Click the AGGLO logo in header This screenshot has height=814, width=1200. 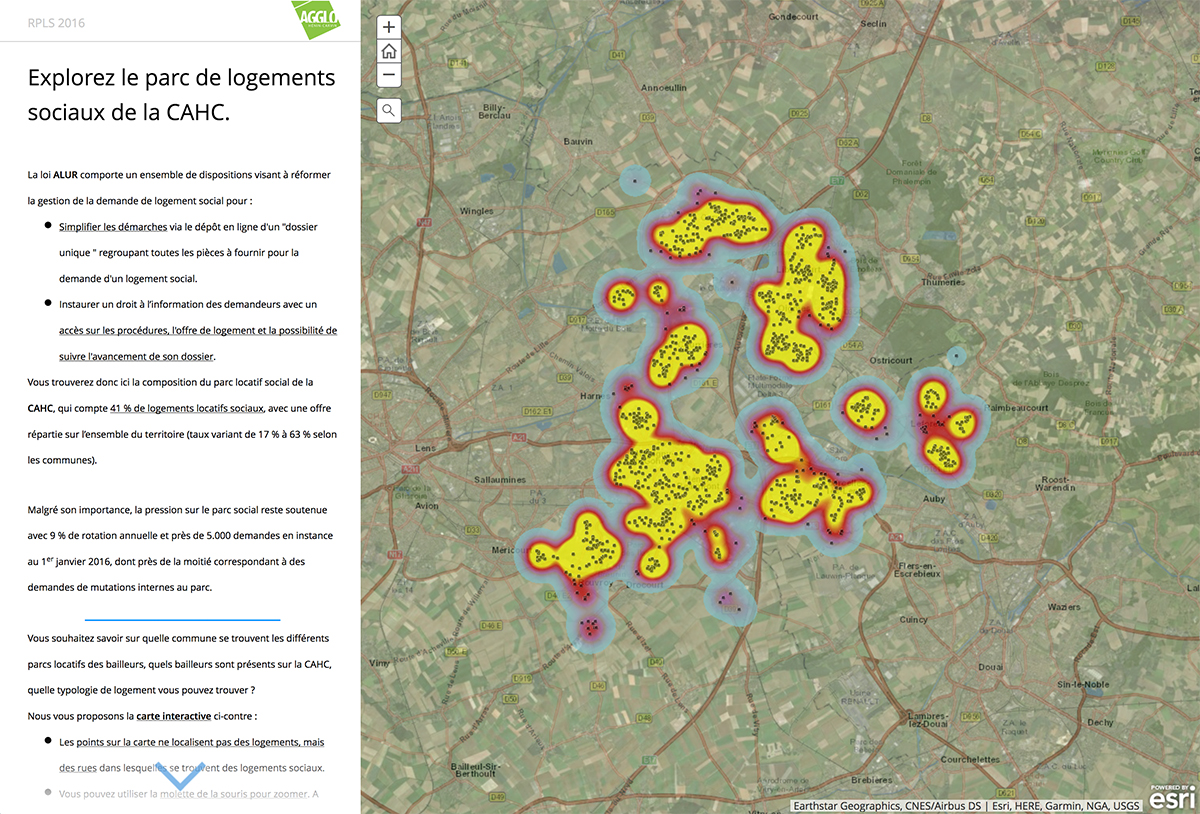pyautogui.click(x=315, y=20)
